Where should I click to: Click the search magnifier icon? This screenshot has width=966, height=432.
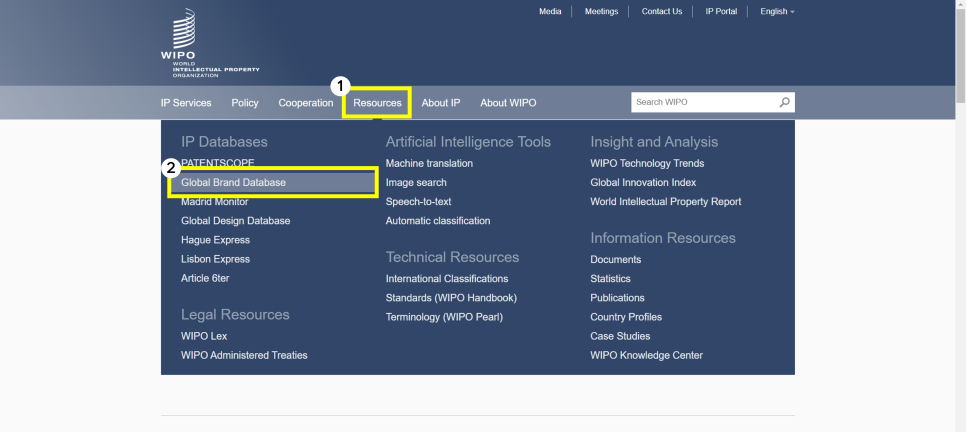(x=784, y=102)
